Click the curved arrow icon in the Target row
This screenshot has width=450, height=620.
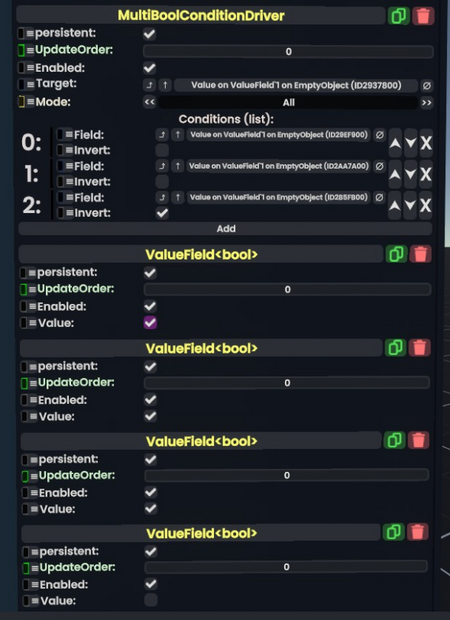[149, 85]
